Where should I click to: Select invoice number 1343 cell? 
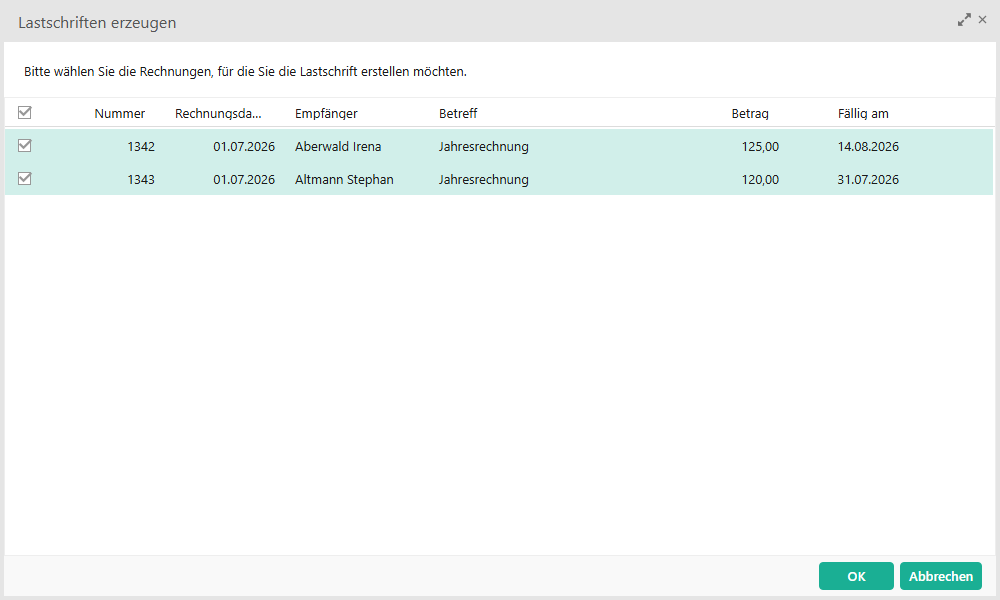[x=141, y=180]
